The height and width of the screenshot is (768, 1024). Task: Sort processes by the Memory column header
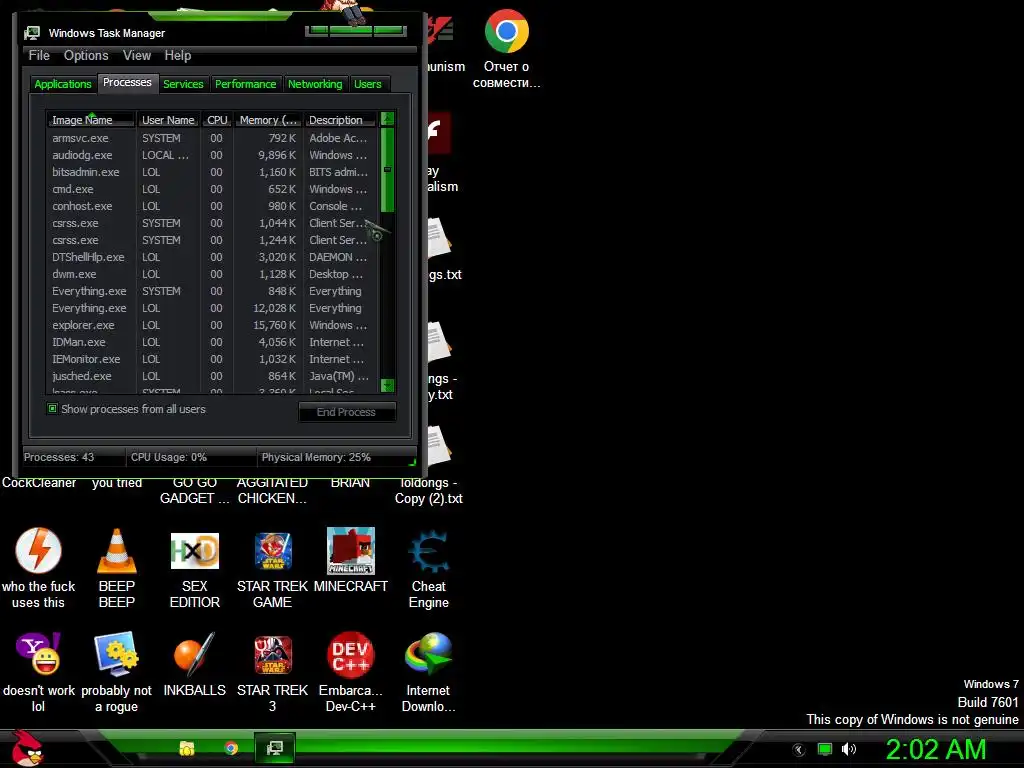(x=268, y=120)
